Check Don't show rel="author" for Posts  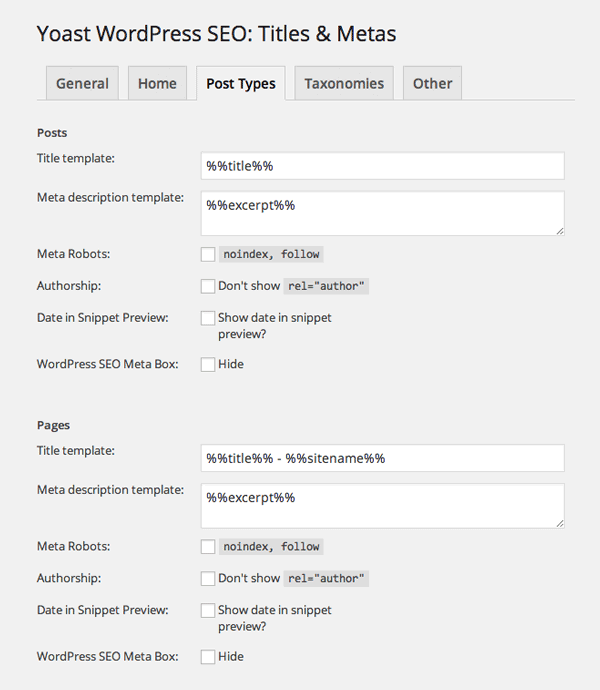[x=208, y=286]
